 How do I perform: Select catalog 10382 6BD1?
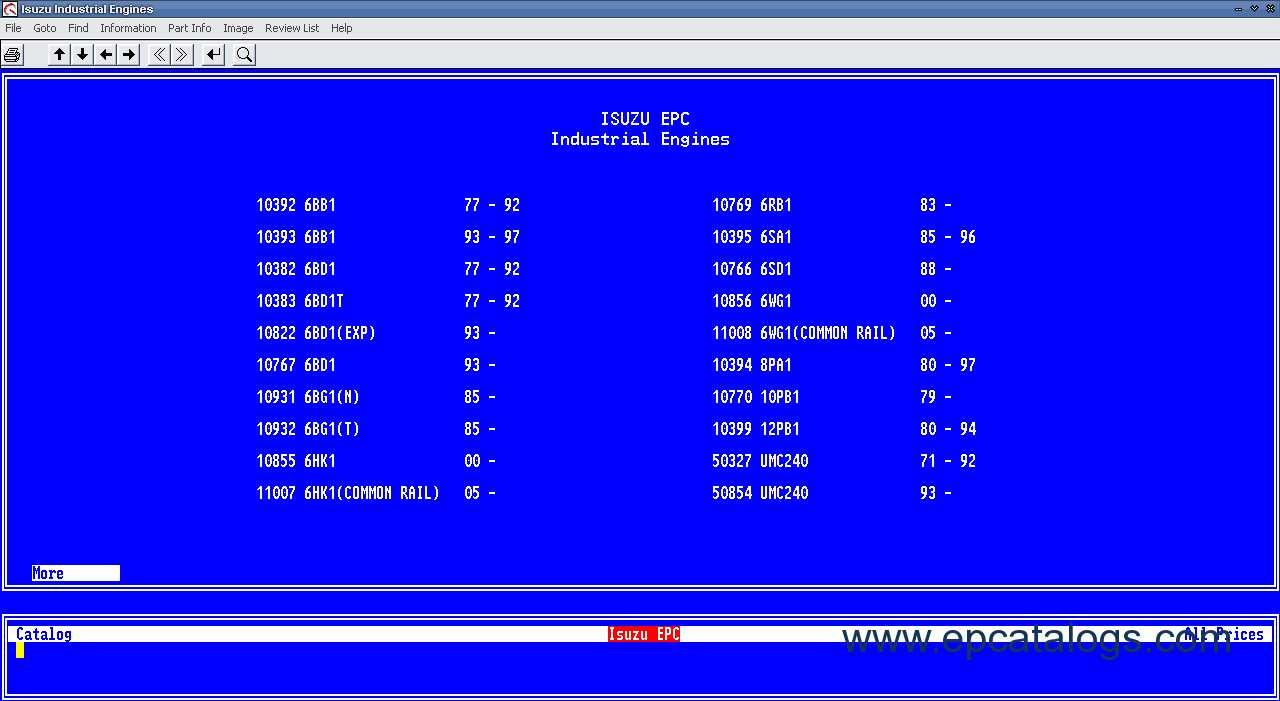coord(388,269)
